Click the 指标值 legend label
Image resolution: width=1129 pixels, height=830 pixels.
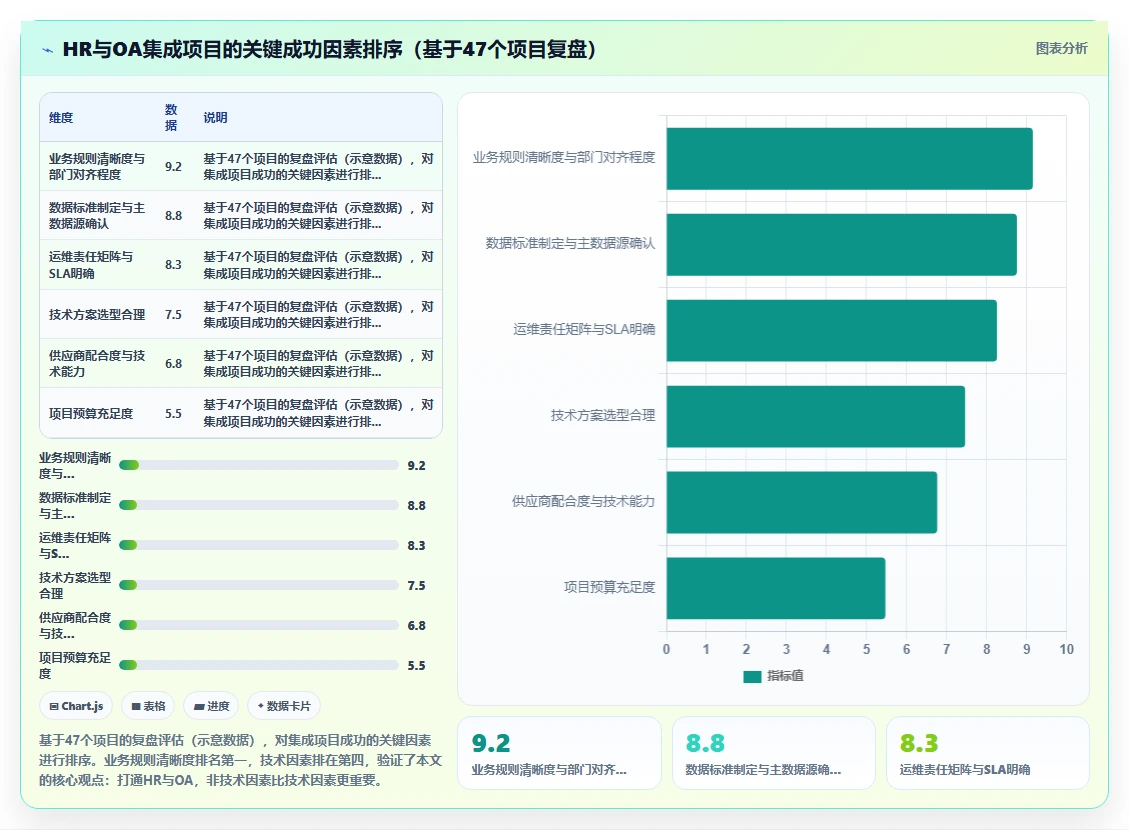coord(786,676)
